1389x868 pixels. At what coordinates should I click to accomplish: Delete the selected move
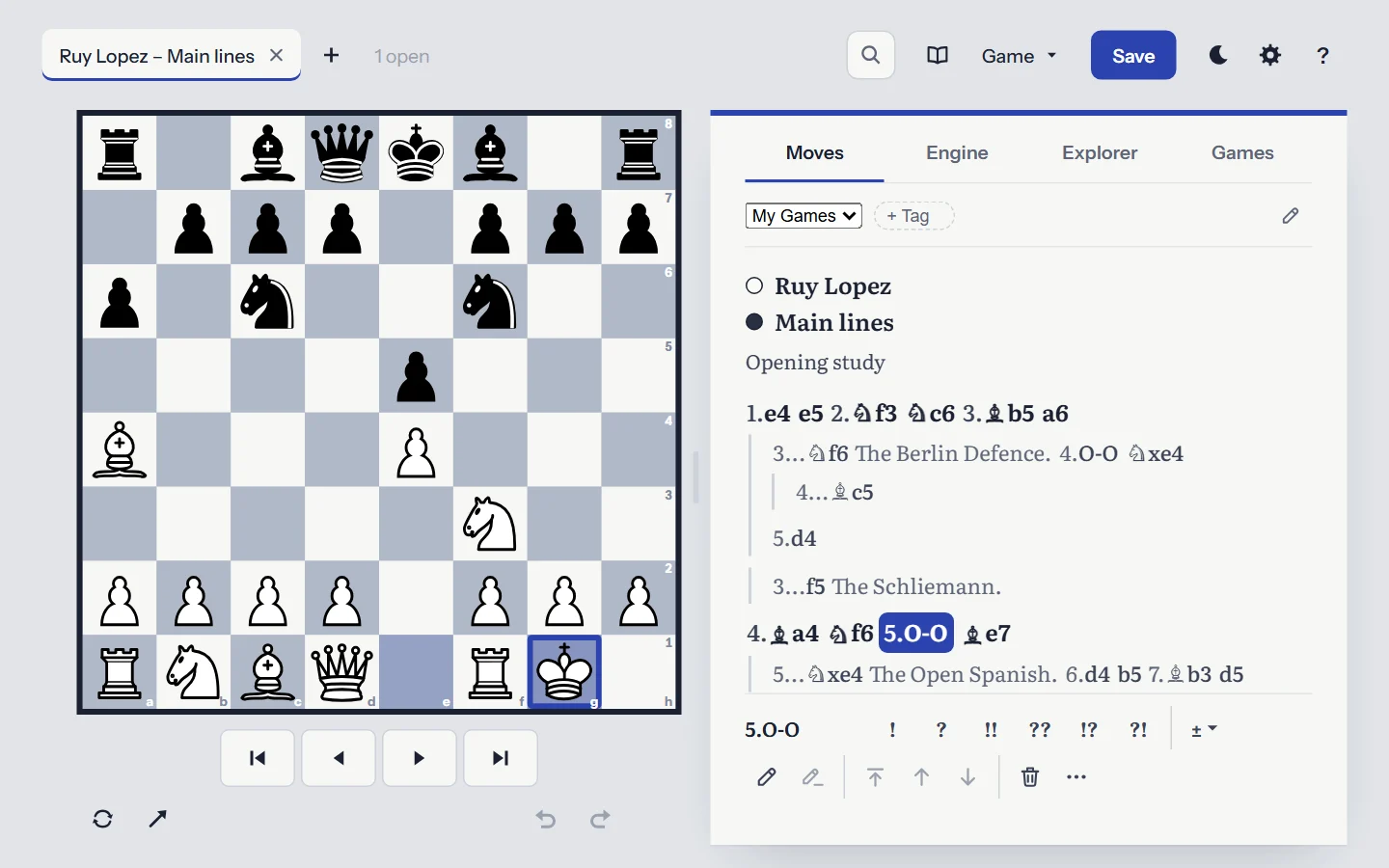(x=1030, y=777)
